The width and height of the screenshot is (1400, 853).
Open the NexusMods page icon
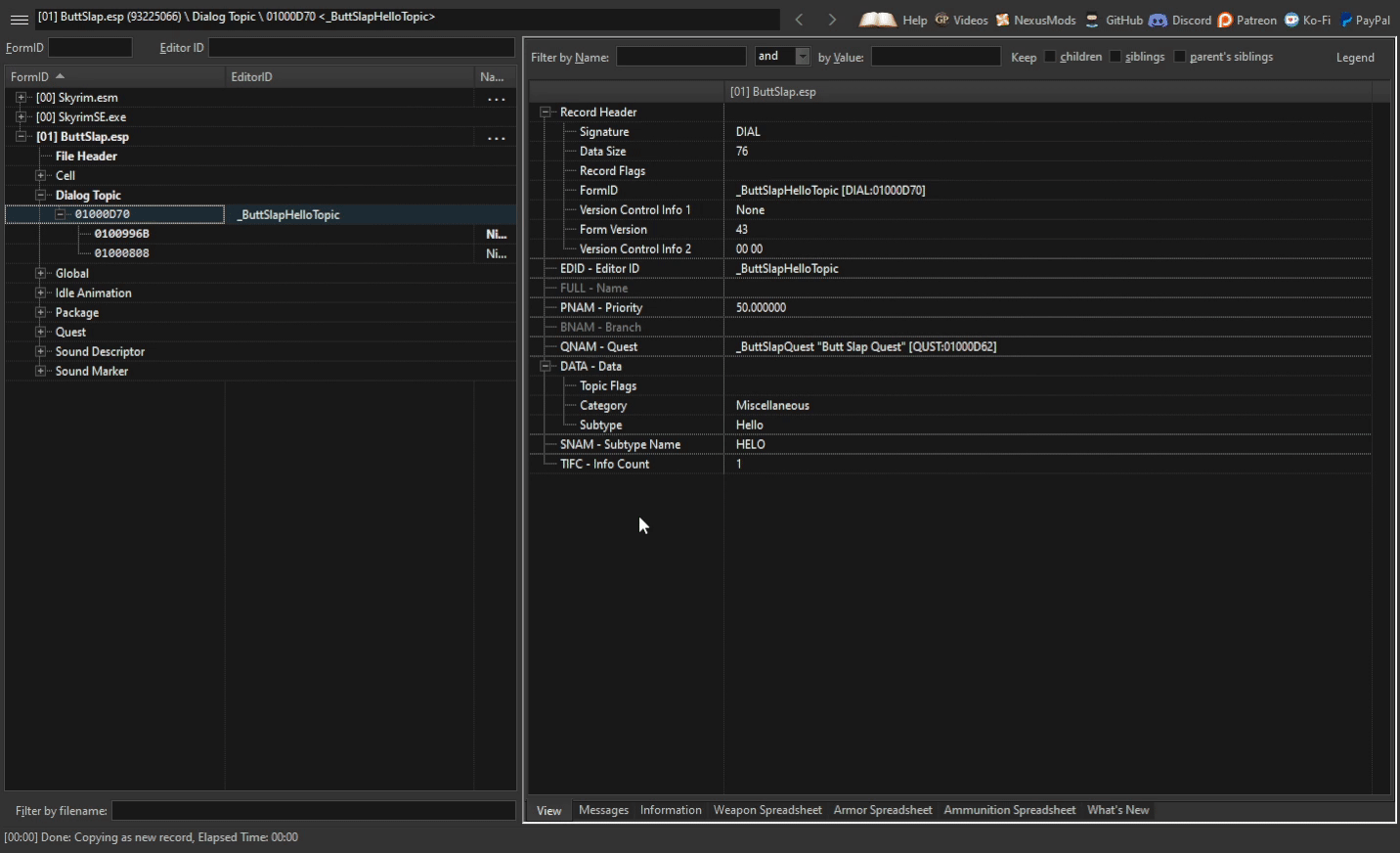[1001, 20]
